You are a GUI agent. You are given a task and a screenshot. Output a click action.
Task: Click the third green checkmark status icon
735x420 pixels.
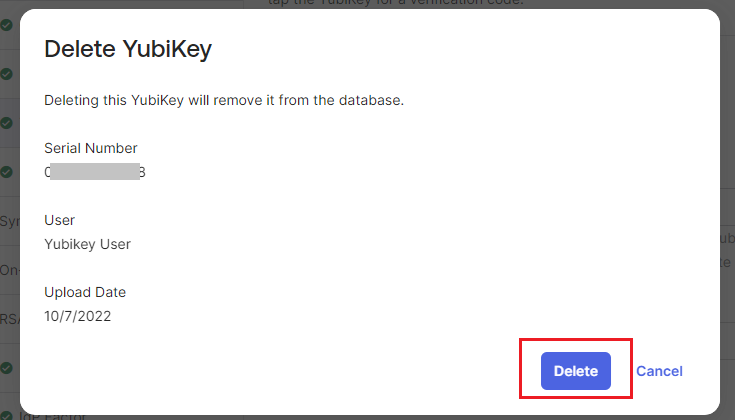(6, 123)
